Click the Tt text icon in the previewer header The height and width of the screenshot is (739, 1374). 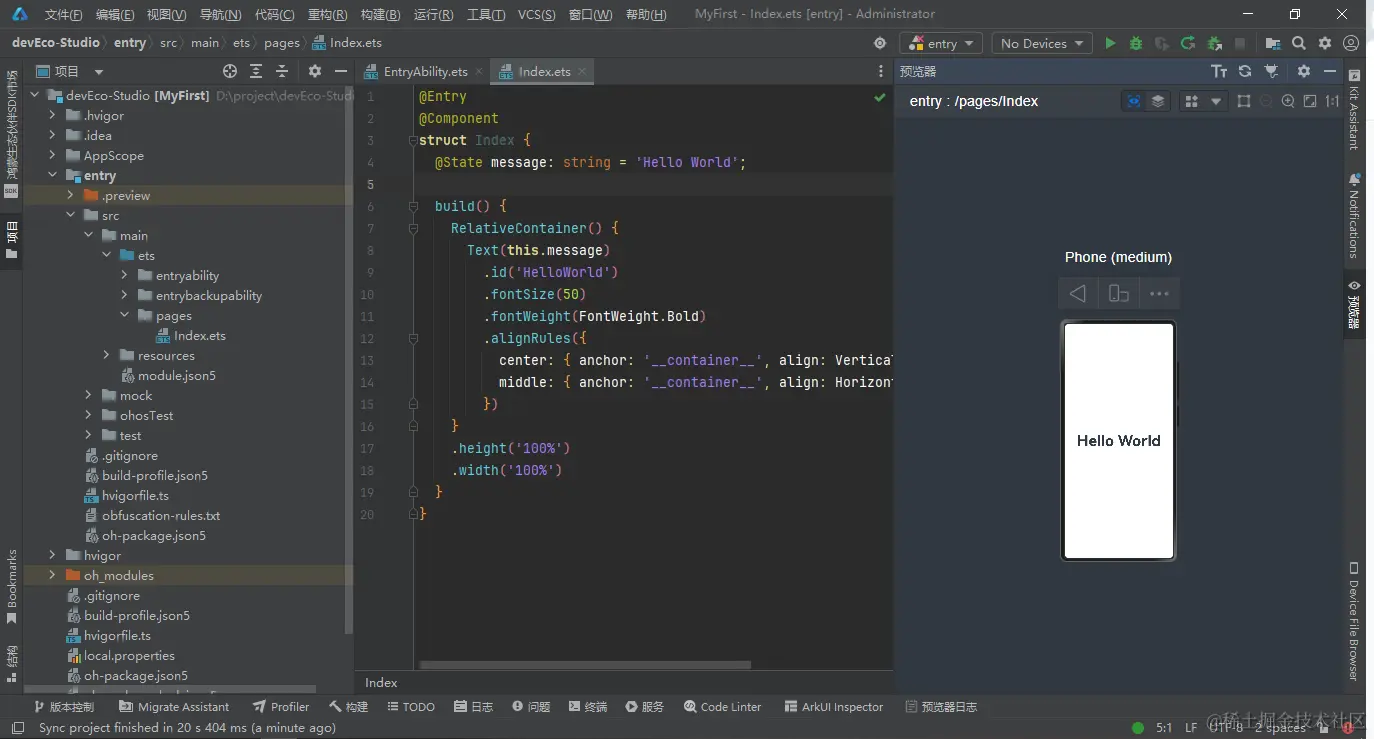pos(1219,71)
